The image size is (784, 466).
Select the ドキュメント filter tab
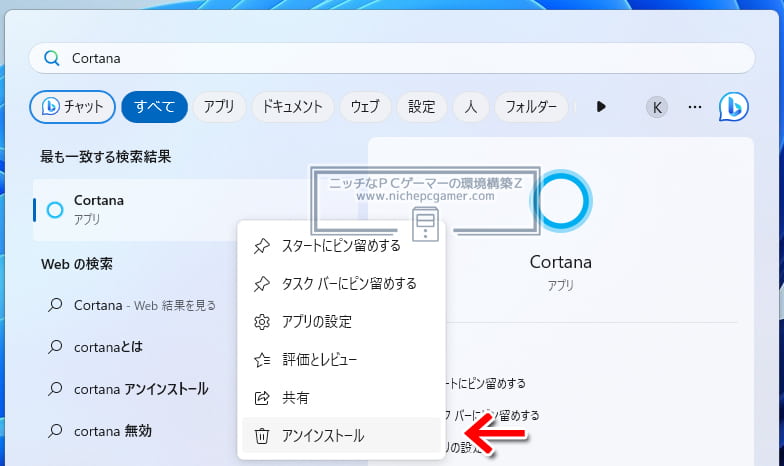click(292, 106)
